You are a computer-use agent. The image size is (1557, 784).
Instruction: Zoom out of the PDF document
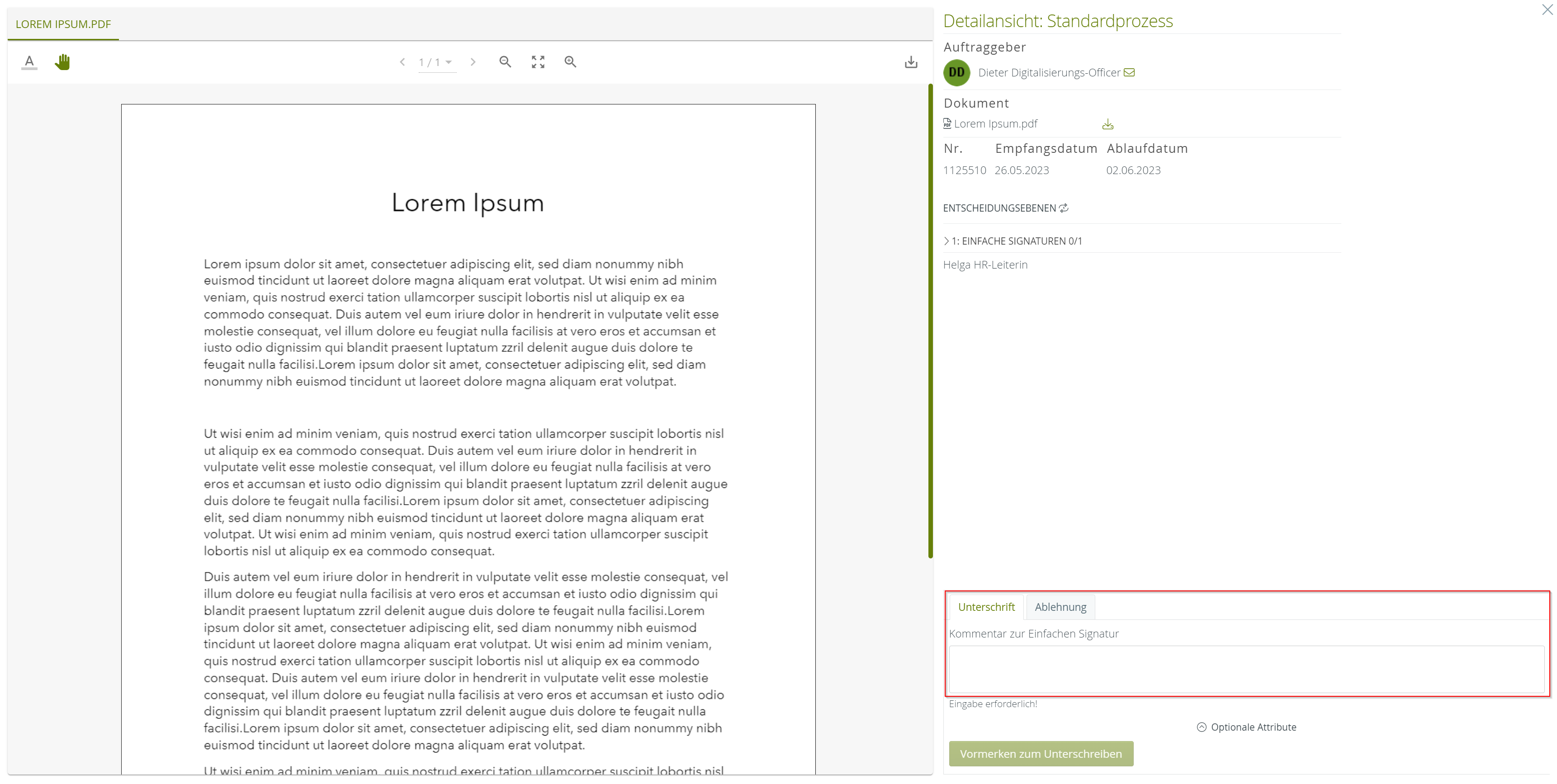(x=505, y=61)
